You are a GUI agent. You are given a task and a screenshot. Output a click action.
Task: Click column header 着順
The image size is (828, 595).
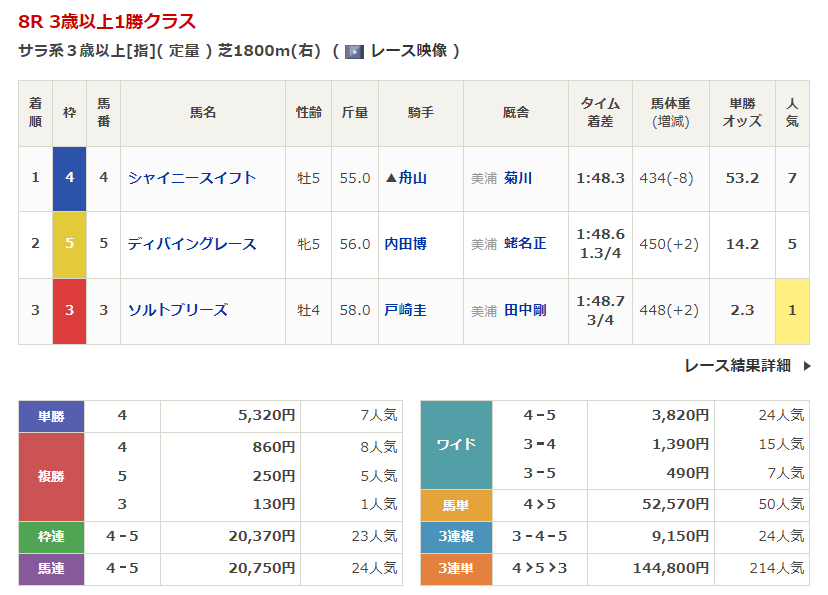coord(35,112)
